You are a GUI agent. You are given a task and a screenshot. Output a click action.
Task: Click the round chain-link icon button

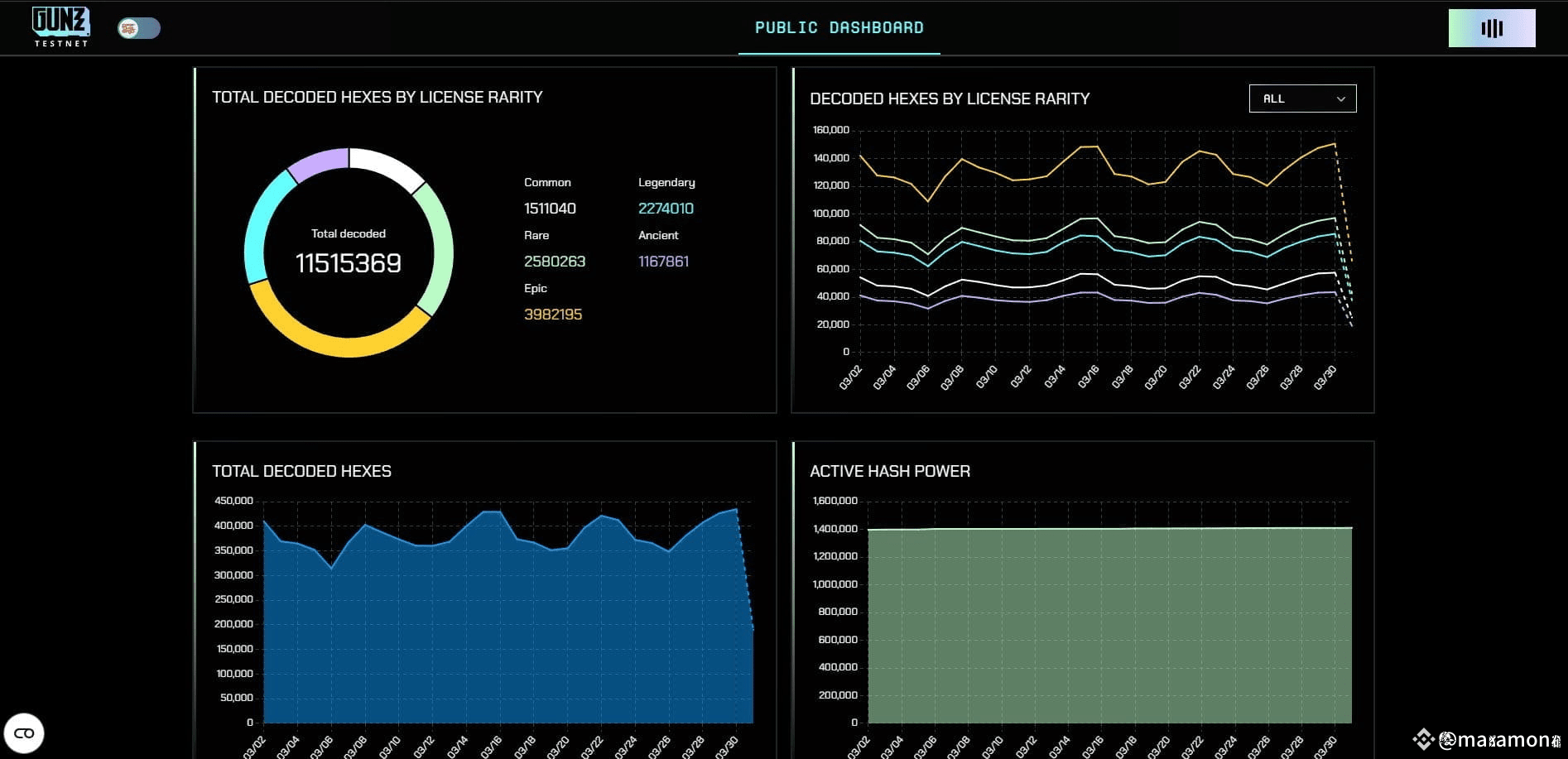coord(24,733)
